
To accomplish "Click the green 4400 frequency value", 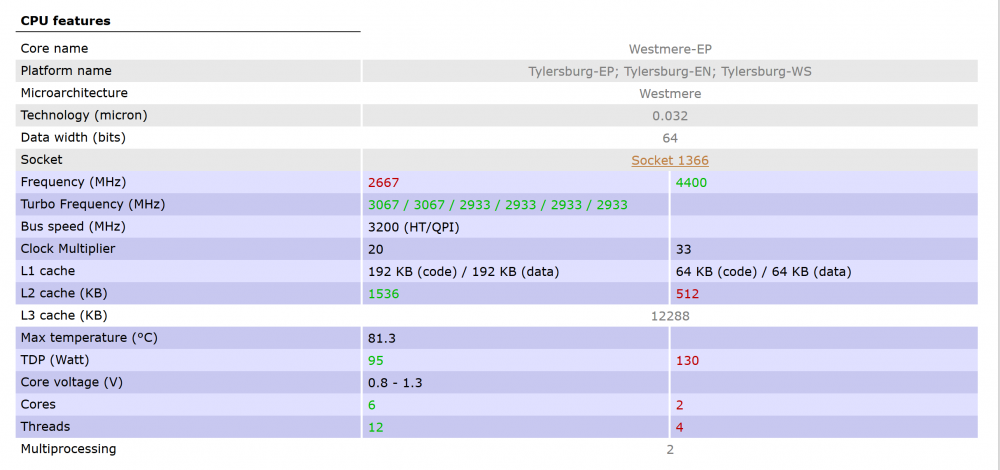I will 691,182.
